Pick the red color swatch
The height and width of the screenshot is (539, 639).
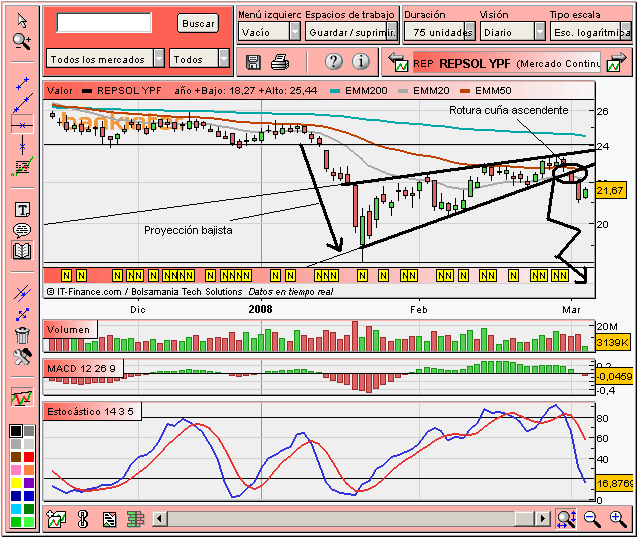point(29,457)
